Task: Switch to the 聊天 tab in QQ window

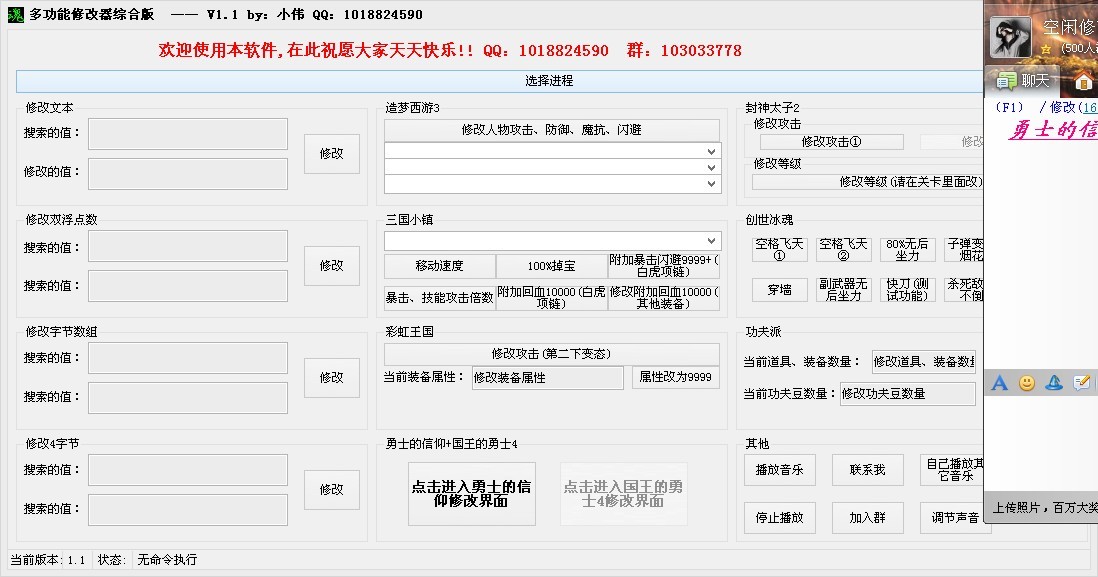Action: [1024, 81]
